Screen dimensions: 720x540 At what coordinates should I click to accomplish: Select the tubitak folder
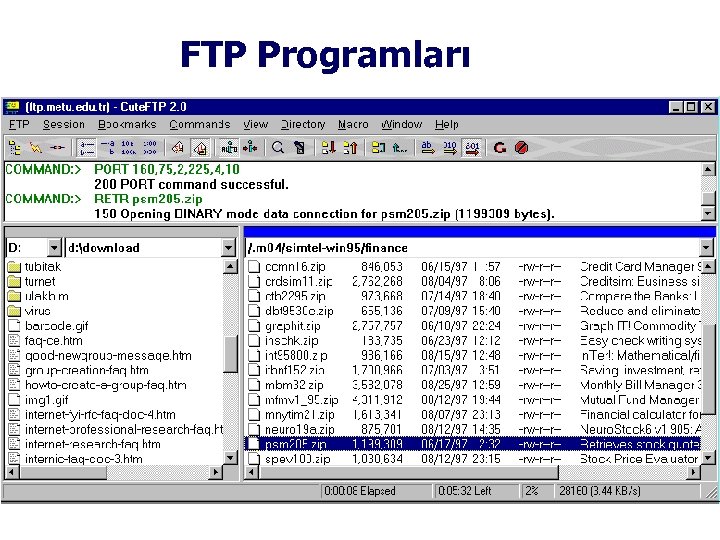35,267
